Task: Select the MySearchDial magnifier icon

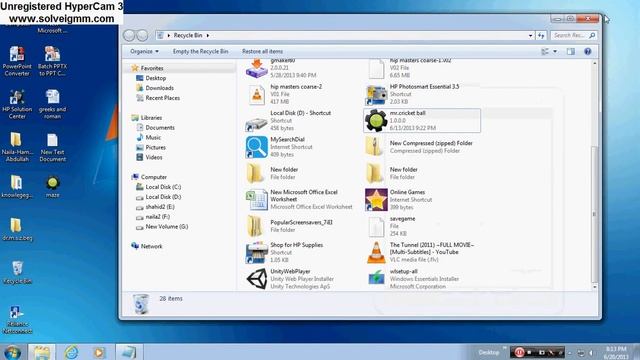Action: (x=257, y=147)
